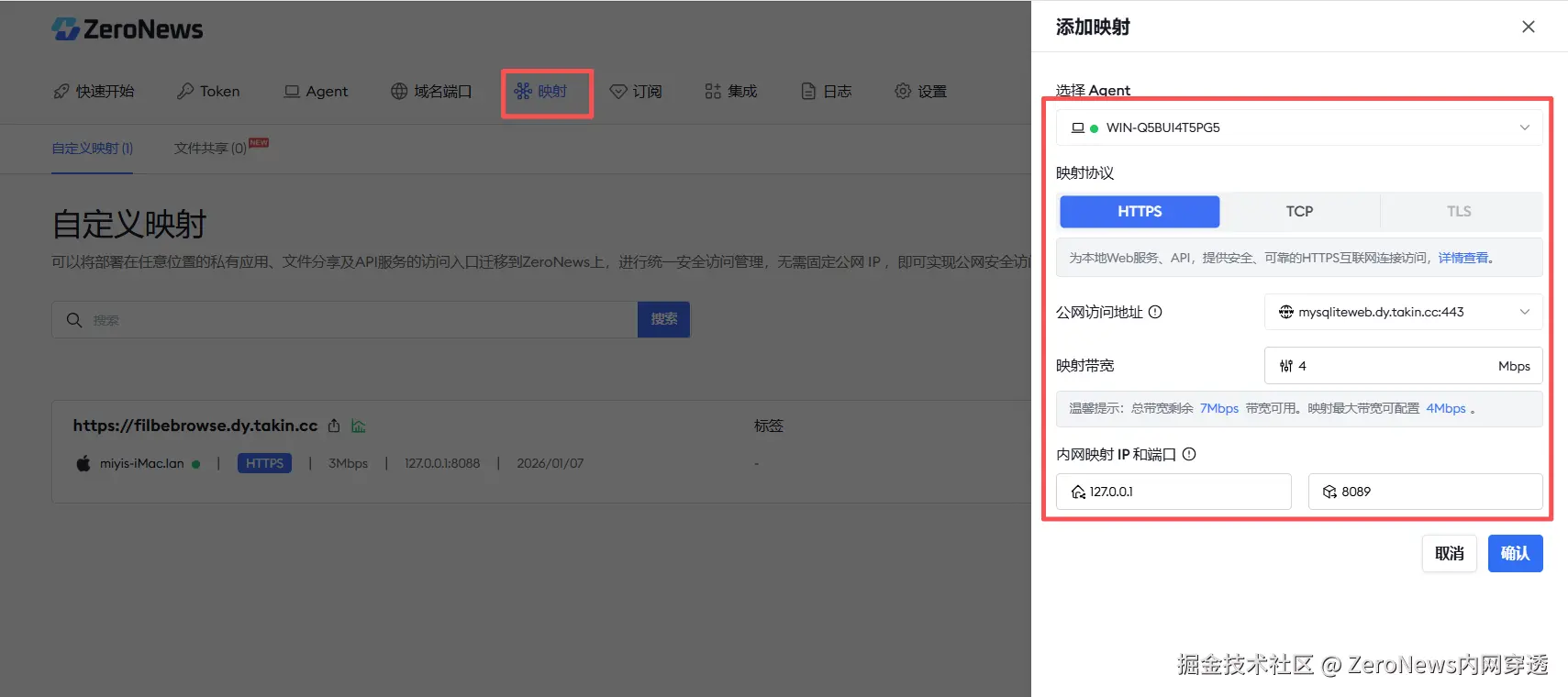The width and height of the screenshot is (1568, 697).
Task: Click share icon next to filbebrowse URL
Action: 334,426
